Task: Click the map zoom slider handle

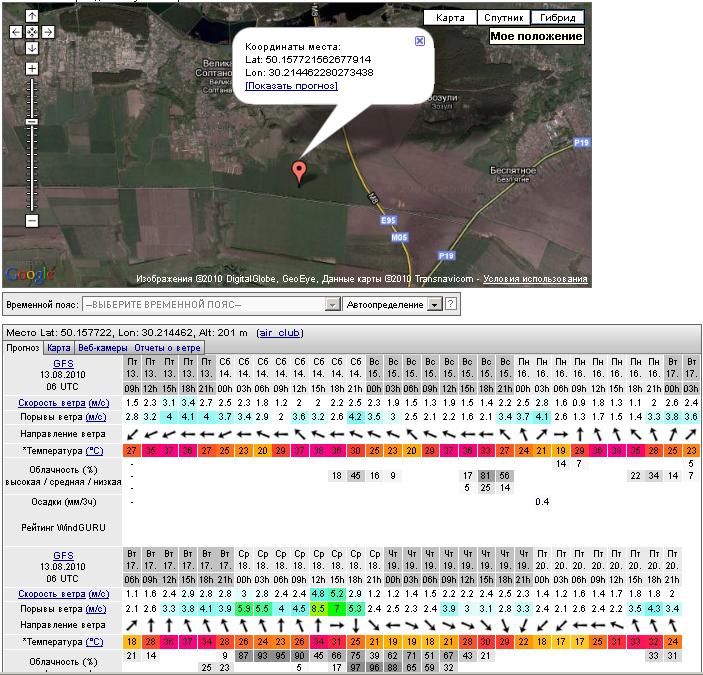Action: pos(32,121)
